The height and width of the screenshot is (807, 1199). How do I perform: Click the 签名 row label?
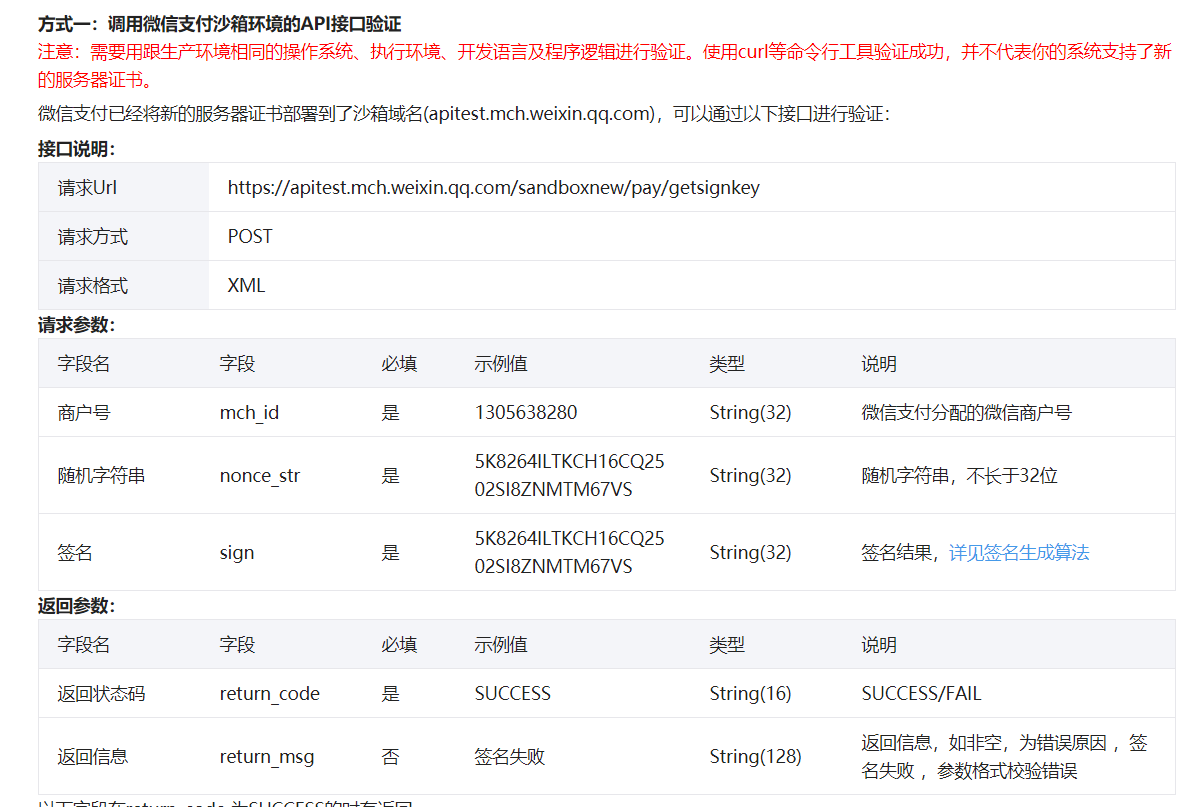(75, 553)
